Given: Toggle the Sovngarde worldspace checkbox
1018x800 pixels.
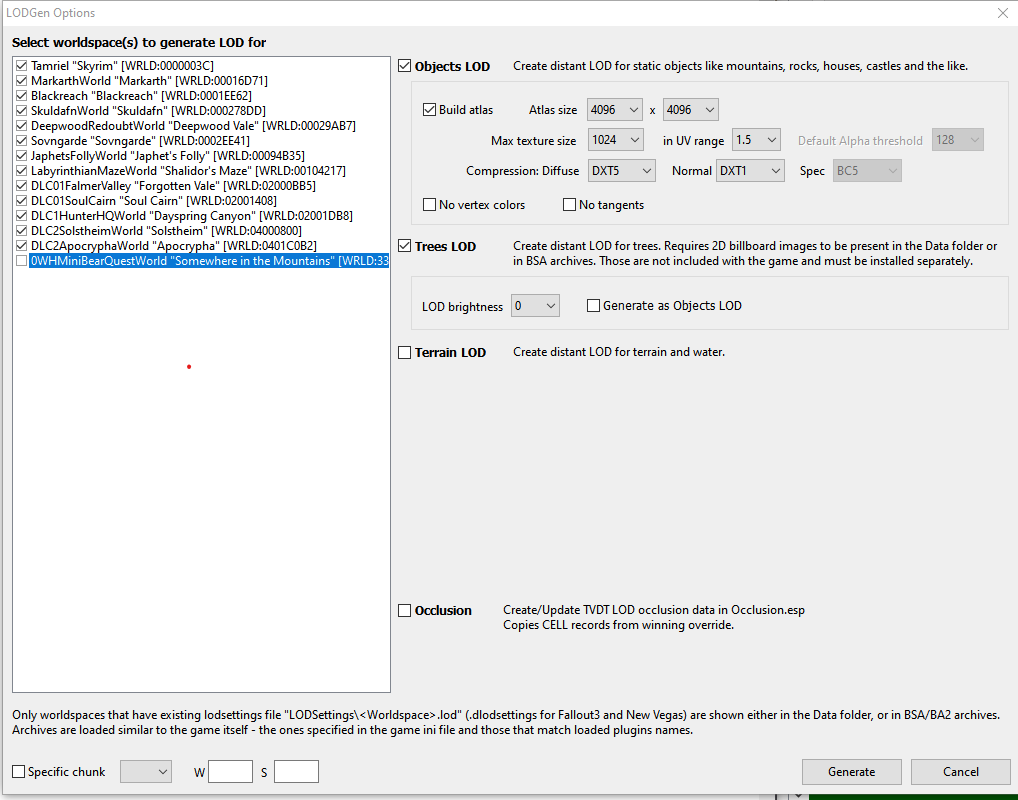Looking at the screenshot, I should click(21, 140).
